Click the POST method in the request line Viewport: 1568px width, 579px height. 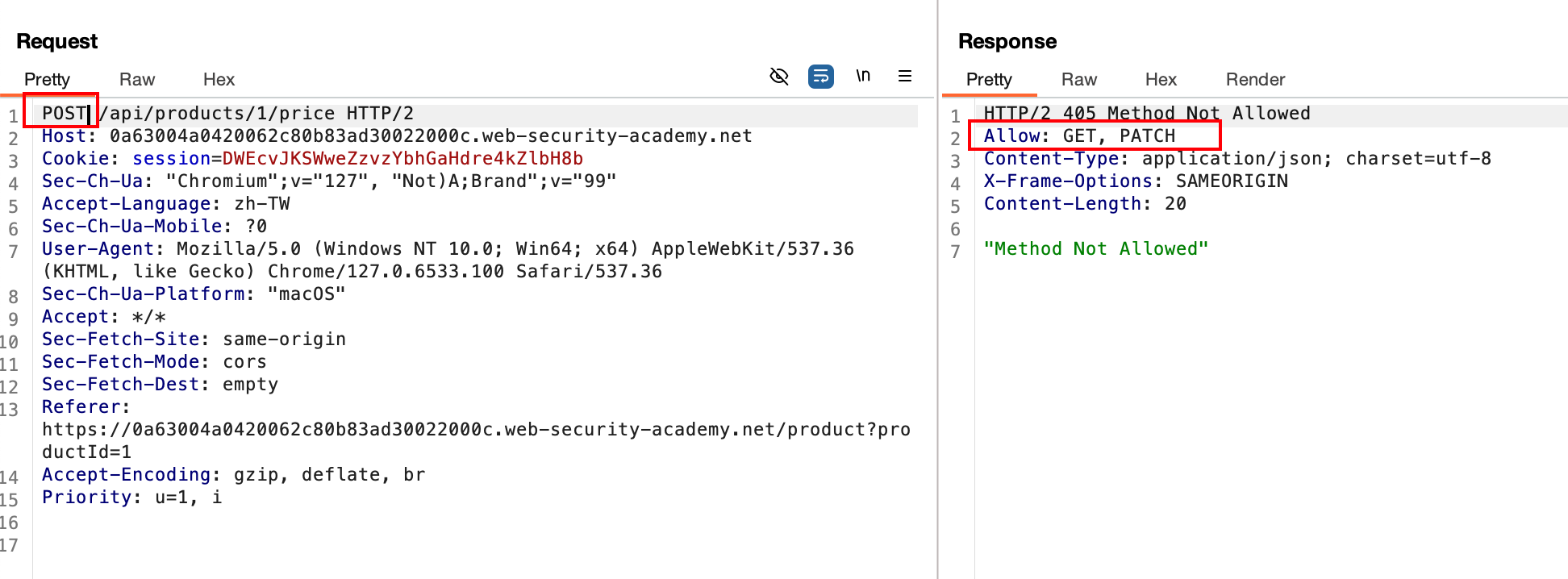(64, 114)
